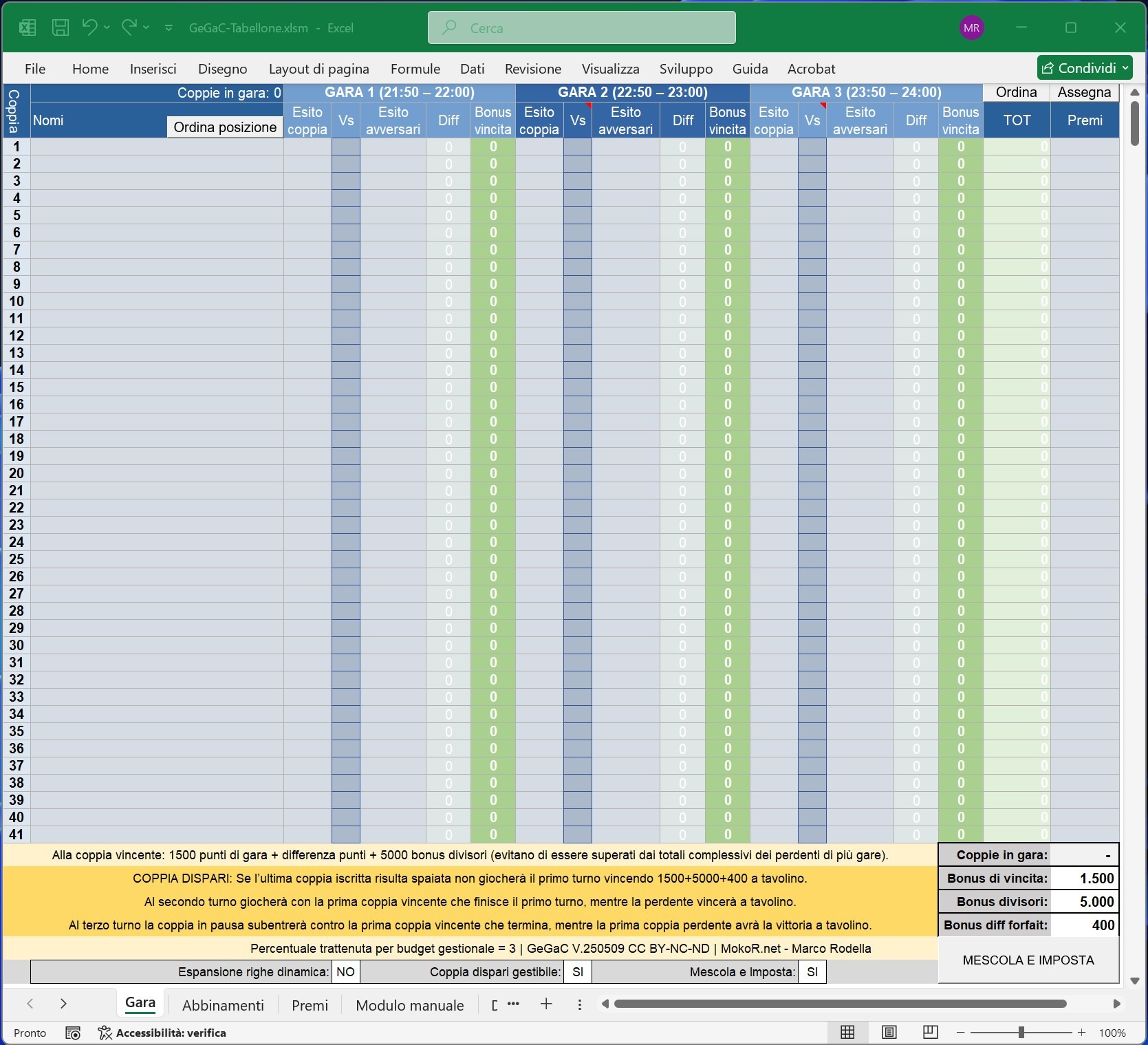The height and width of the screenshot is (1045, 1148).
Task: Go to next sheet tab arrow
Action: [x=63, y=1004]
